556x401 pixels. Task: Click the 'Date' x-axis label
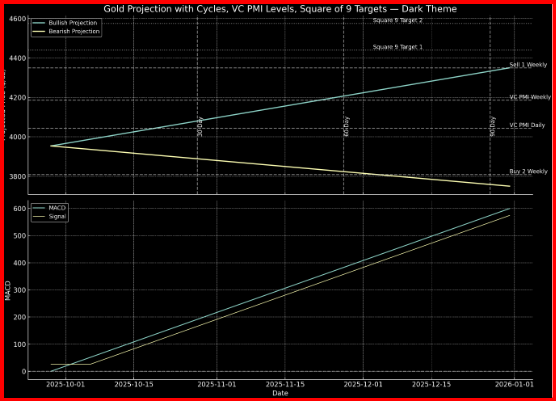tap(280, 393)
